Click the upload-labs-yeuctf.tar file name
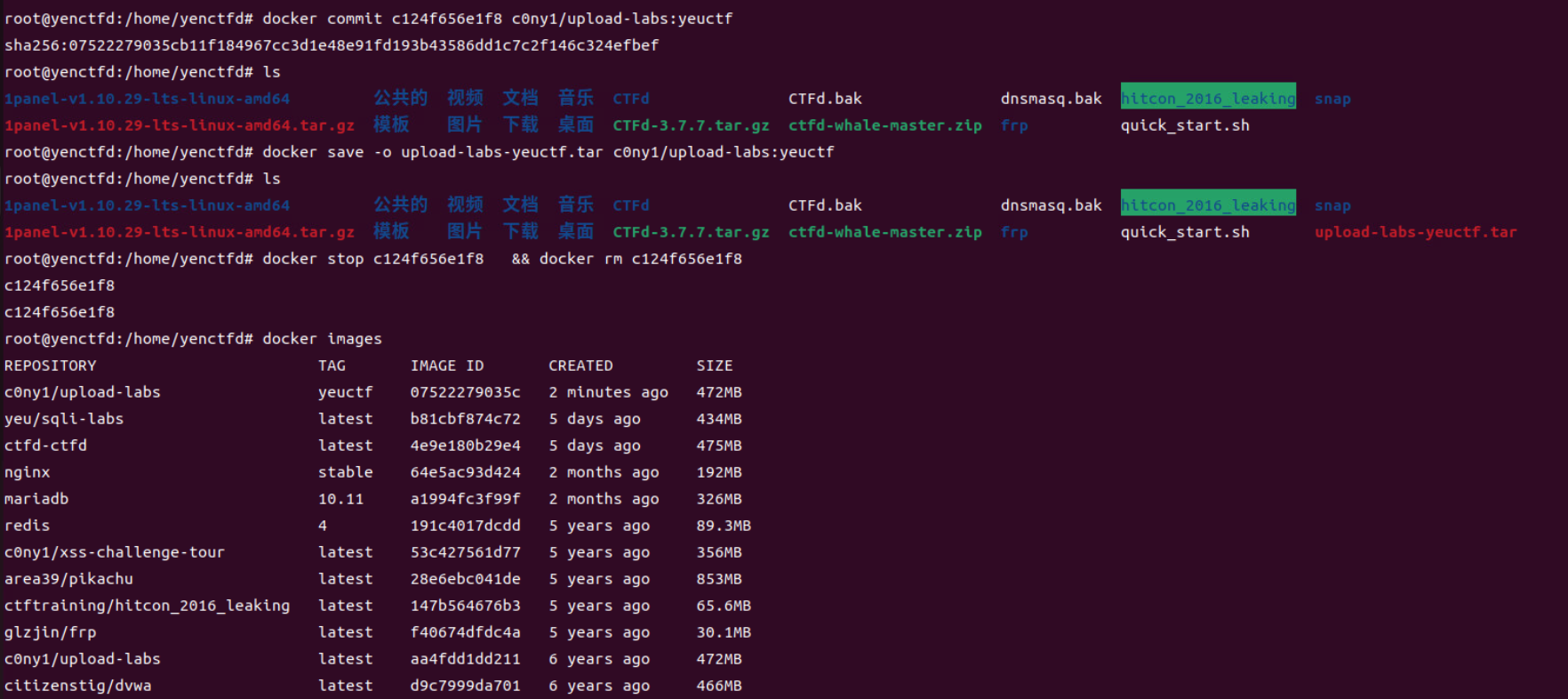Screen dimensions: 1568x699 coord(1415,232)
